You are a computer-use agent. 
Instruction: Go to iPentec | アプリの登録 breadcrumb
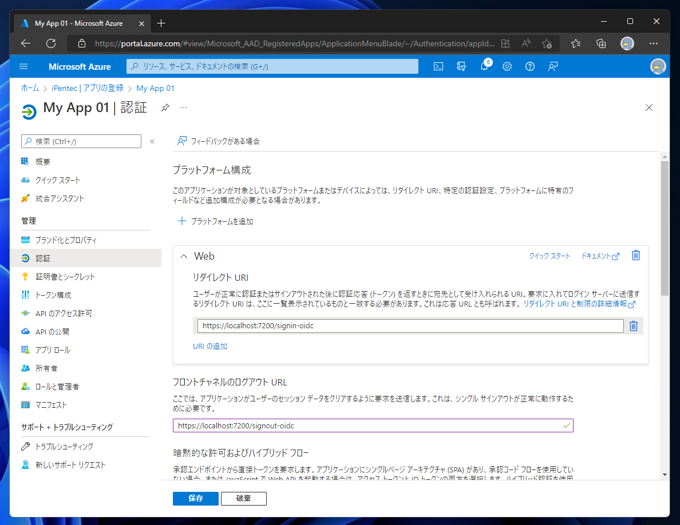click(x=87, y=88)
